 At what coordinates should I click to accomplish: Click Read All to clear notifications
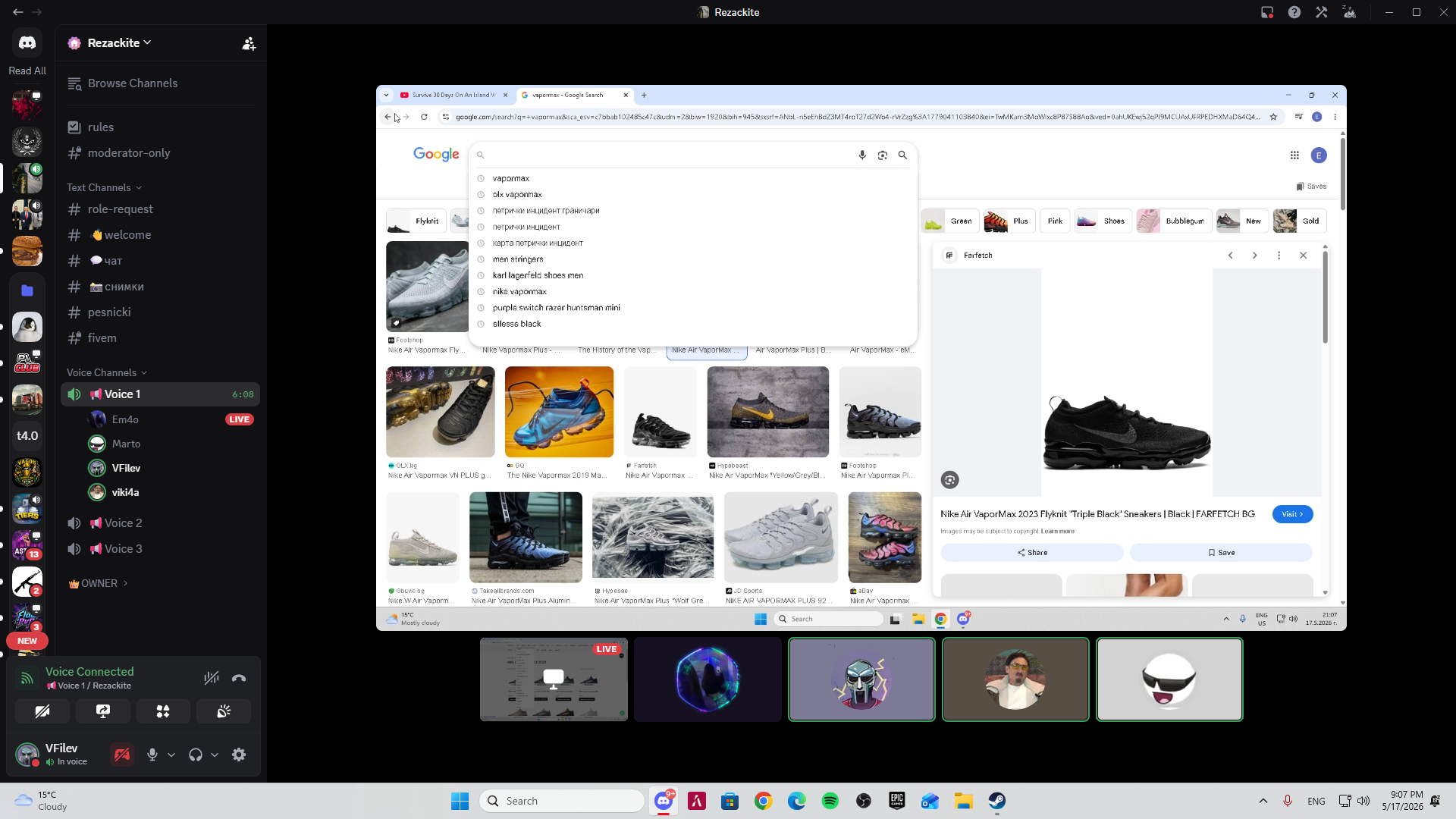pyautogui.click(x=27, y=71)
